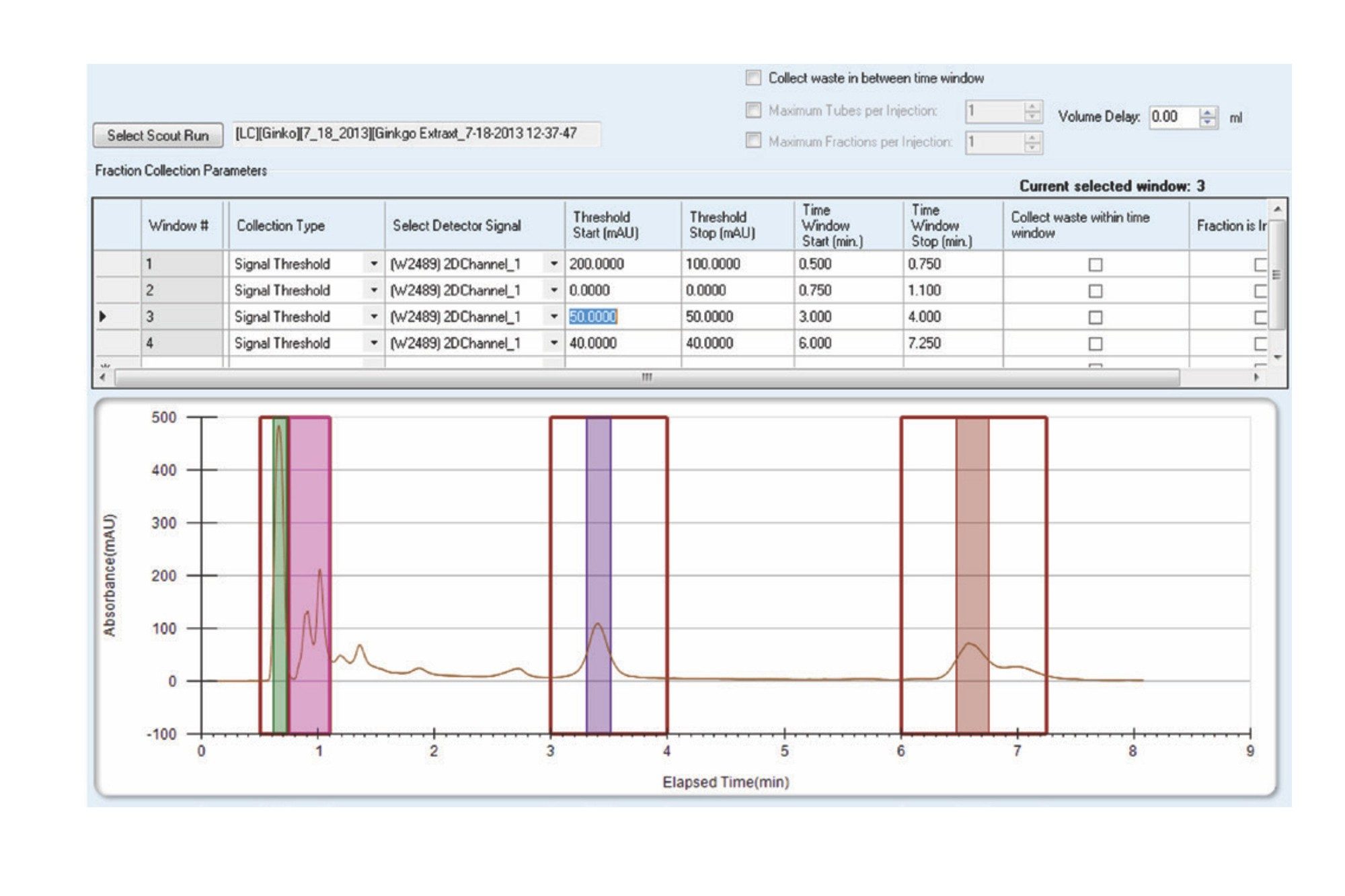Viewport: 1345px width, 896px height.
Task: Click Time Window Start cell 6.000
Action: [848, 343]
